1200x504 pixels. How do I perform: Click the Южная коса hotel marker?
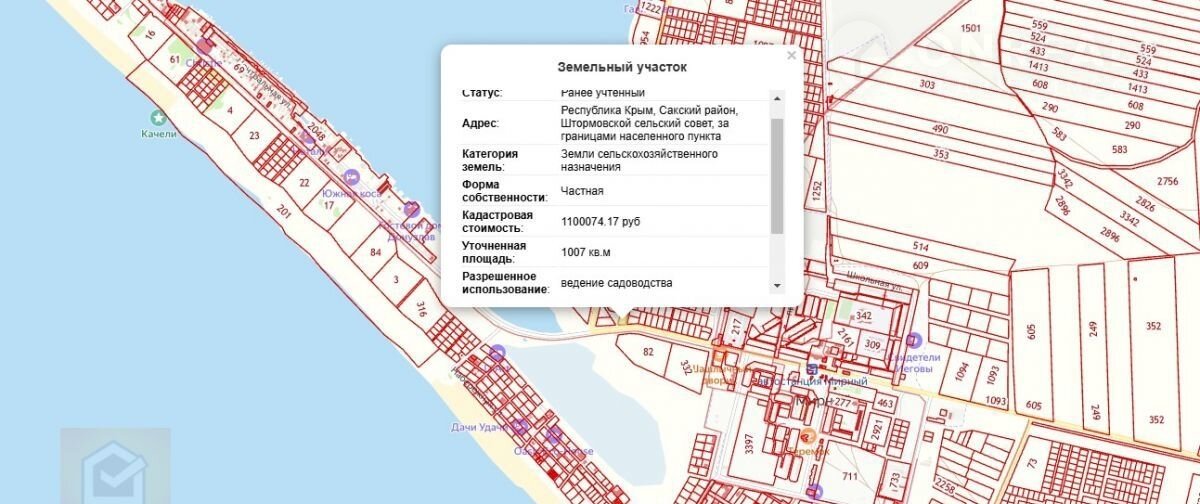point(350,176)
